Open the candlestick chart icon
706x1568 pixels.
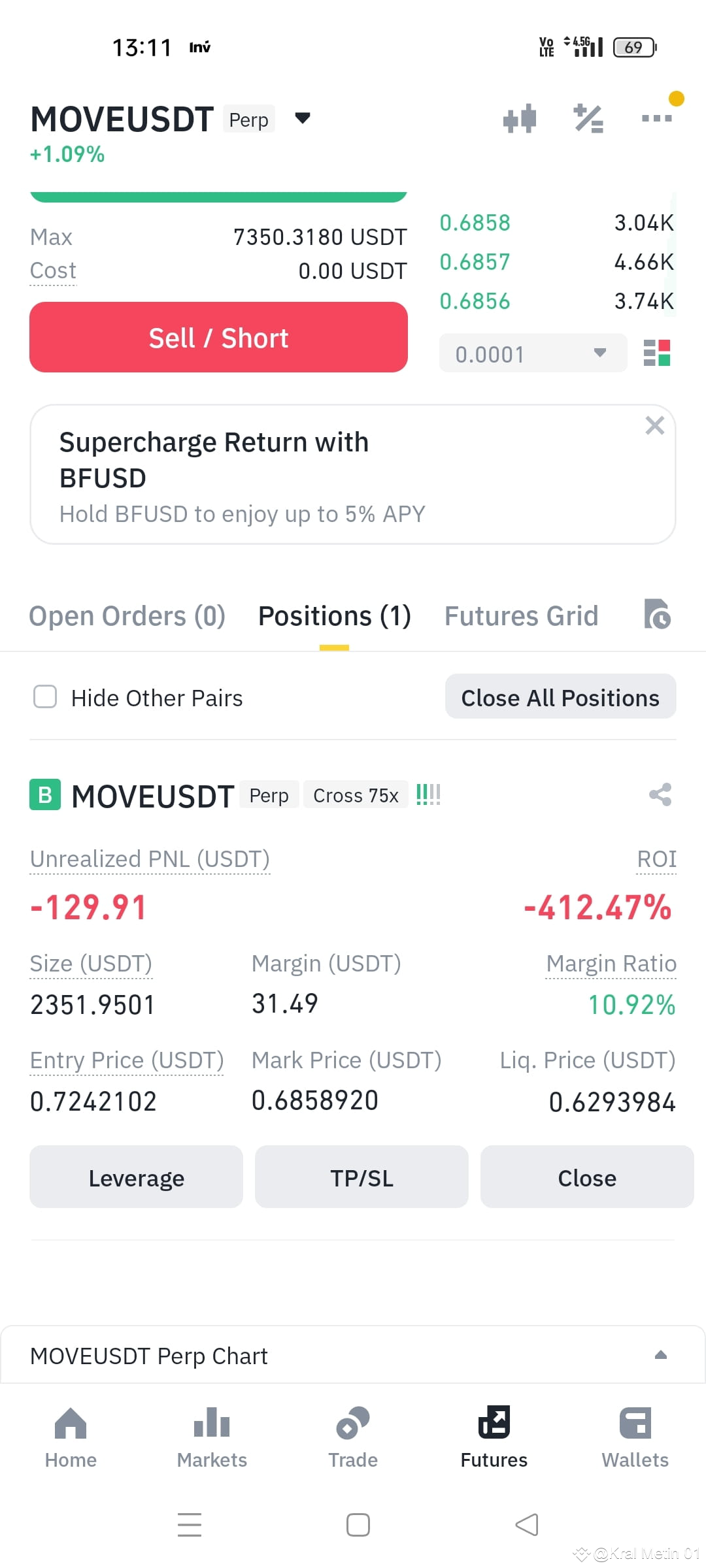tap(520, 119)
